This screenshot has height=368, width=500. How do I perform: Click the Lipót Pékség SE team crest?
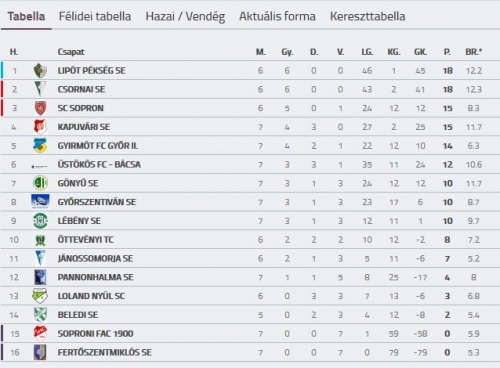(x=40, y=71)
